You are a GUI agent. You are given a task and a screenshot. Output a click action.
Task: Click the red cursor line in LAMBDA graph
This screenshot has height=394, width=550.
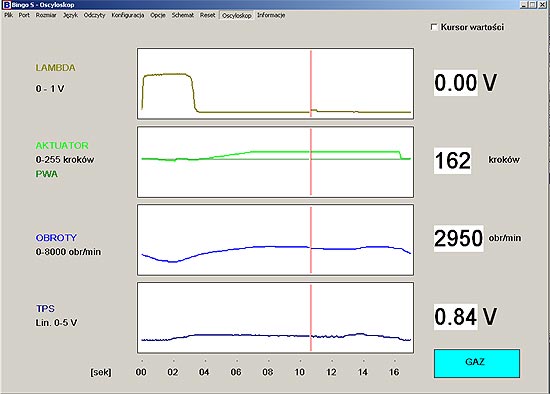point(311,84)
